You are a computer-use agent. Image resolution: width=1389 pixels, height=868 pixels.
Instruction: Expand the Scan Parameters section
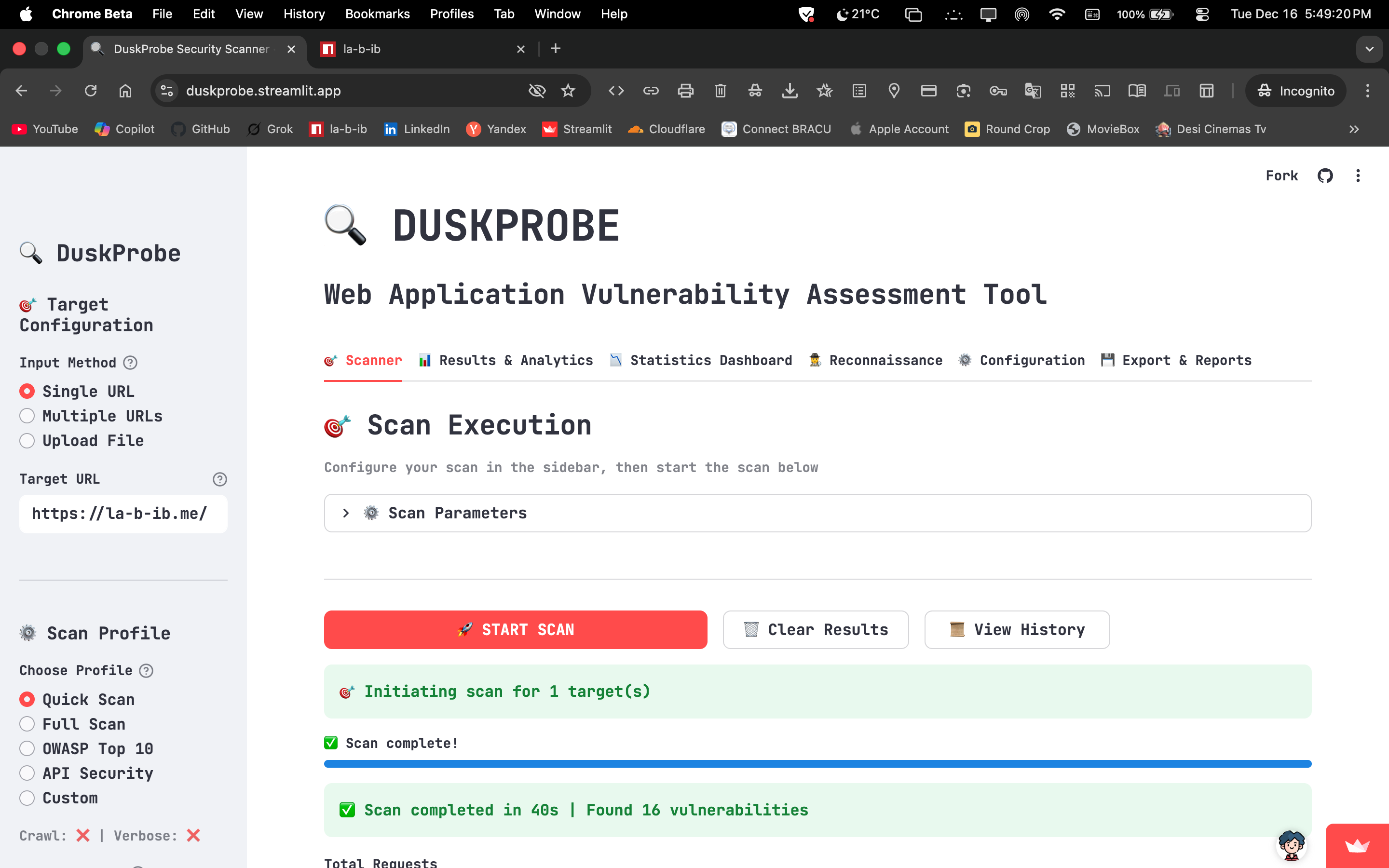tap(457, 513)
